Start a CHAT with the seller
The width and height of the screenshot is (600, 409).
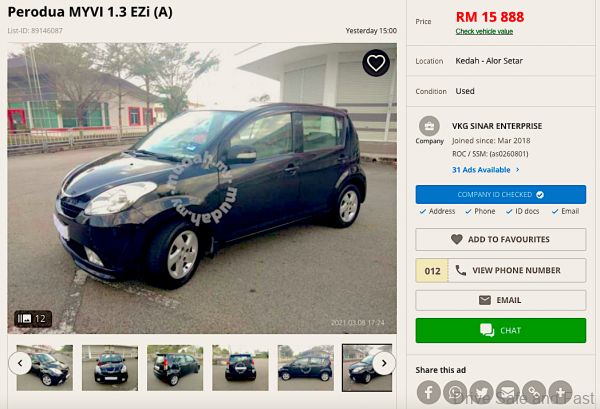(501, 330)
